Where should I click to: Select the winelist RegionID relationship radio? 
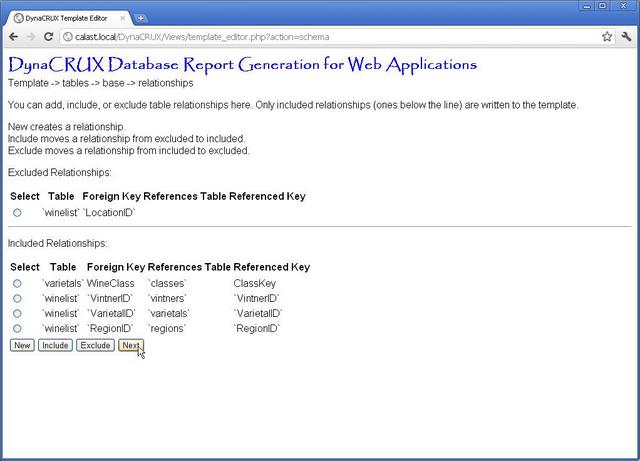pos(17,329)
